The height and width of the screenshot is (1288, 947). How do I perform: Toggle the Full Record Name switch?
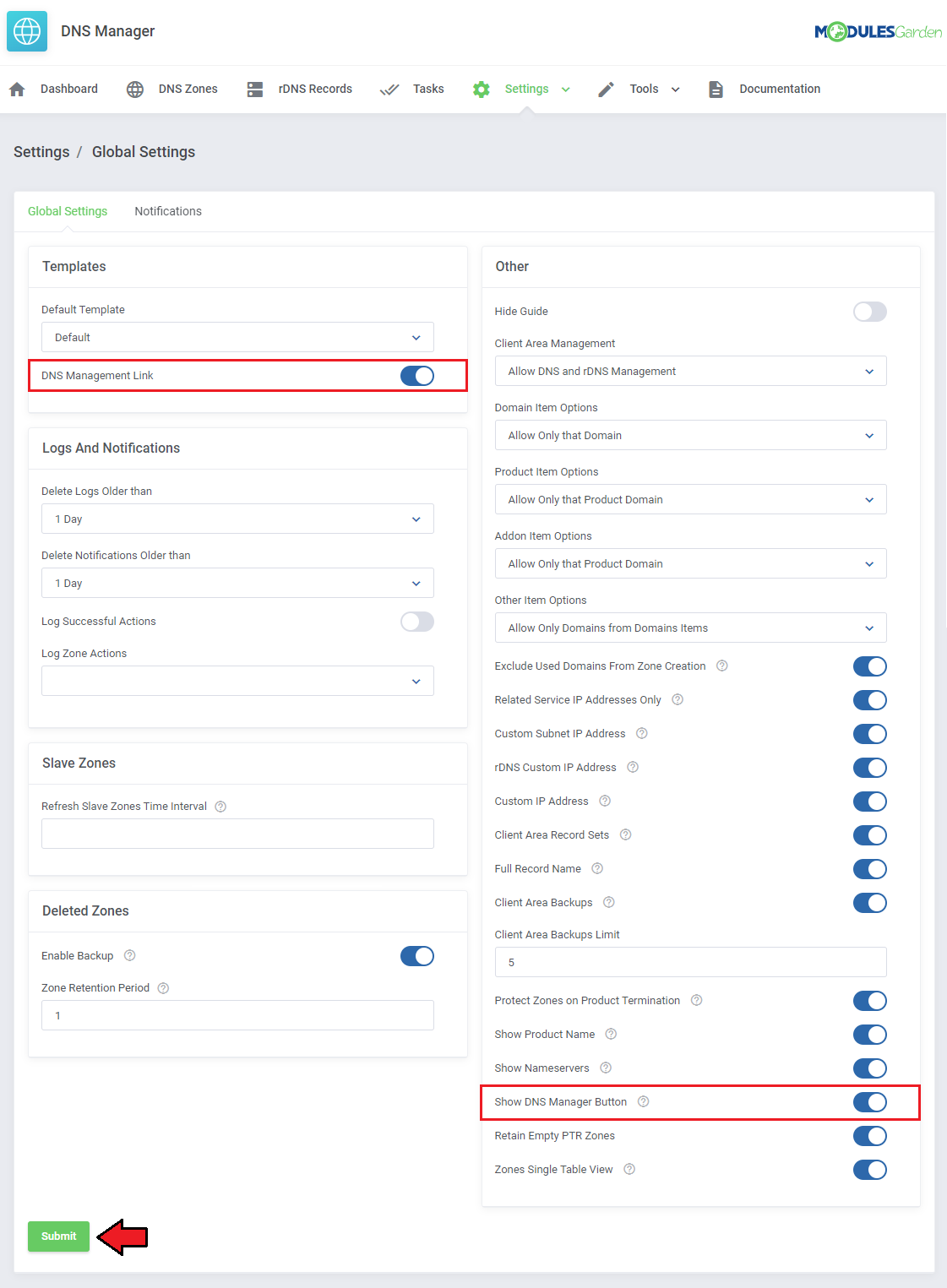pyautogui.click(x=870, y=869)
